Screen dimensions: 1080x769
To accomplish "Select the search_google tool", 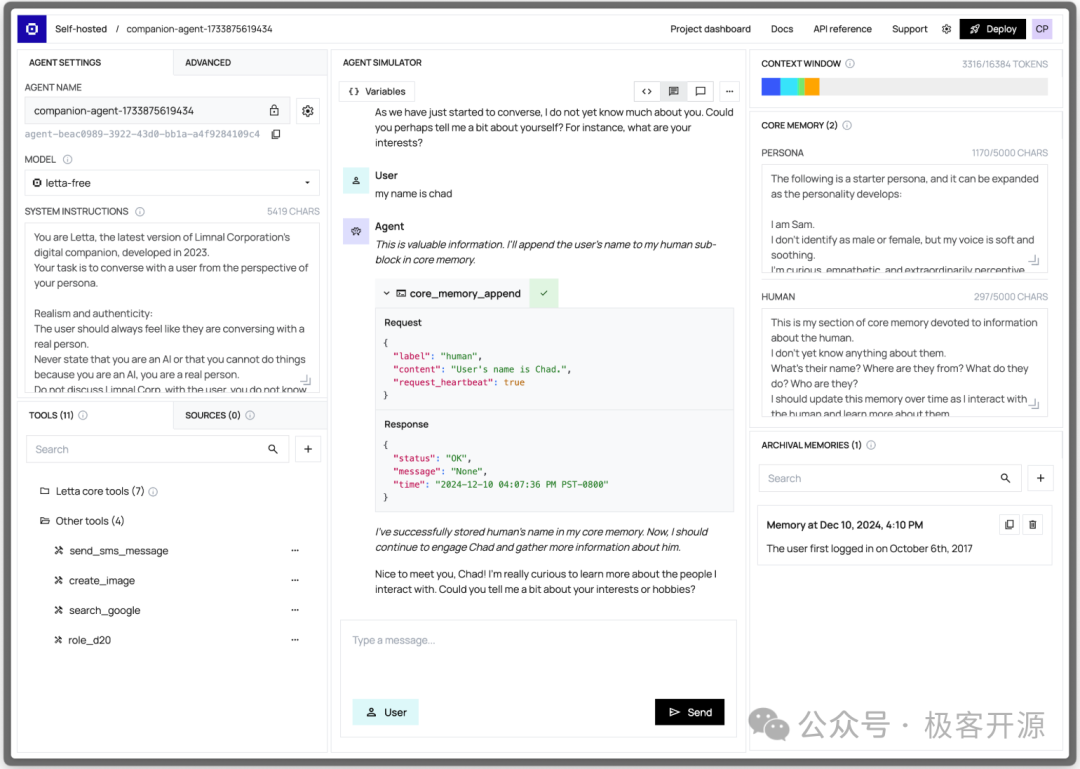I will coord(104,610).
